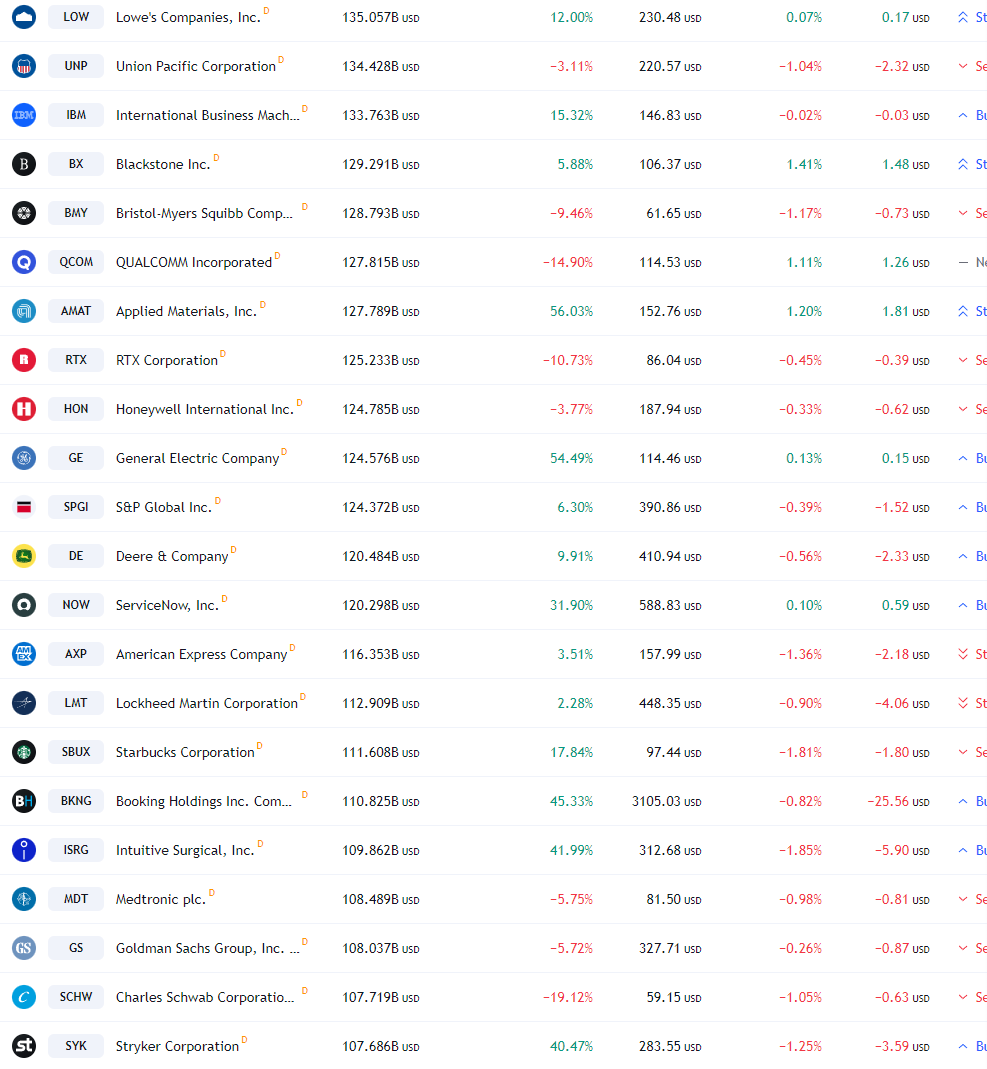Screen dimensions: 987x1069
Task: Open the LOW ticker symbol
Action: [x=76, y=17]
